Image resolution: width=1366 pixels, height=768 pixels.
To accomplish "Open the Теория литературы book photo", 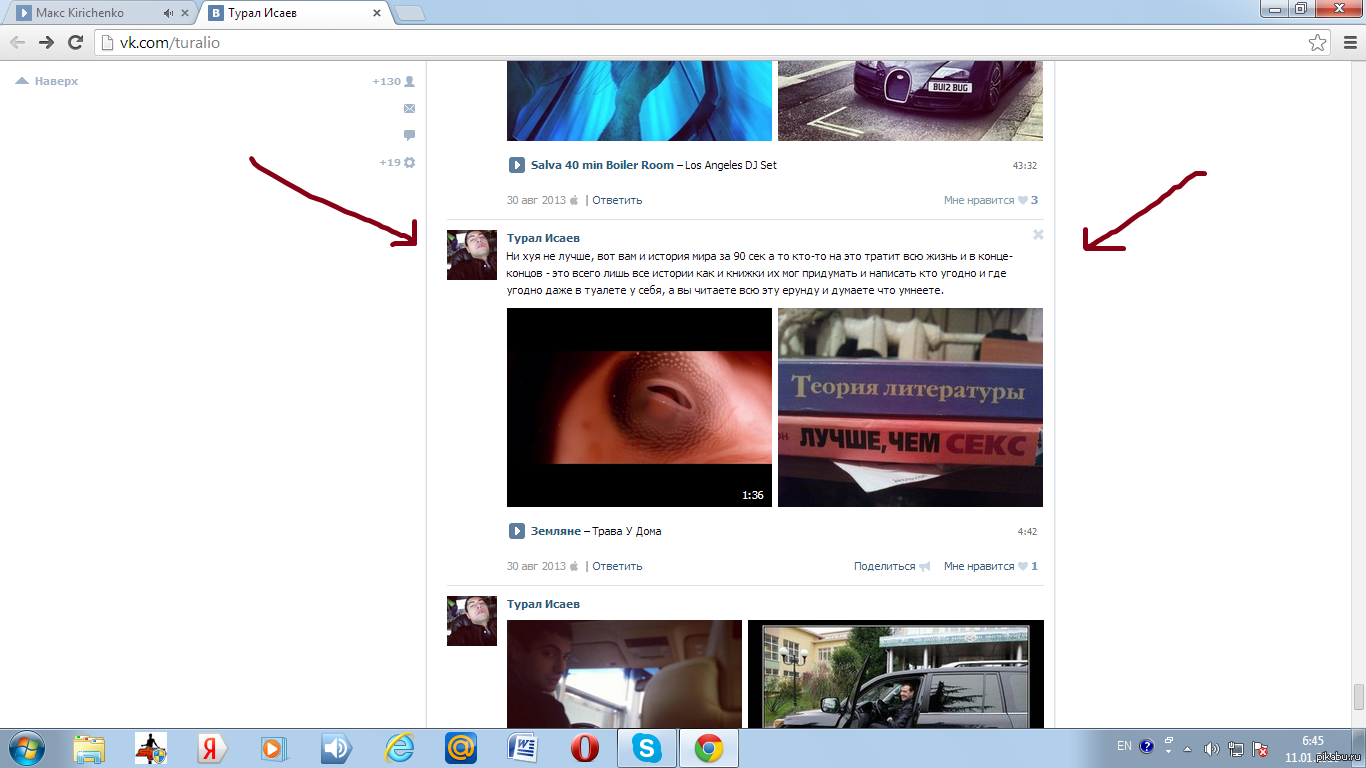I will [x=910, y=407].
